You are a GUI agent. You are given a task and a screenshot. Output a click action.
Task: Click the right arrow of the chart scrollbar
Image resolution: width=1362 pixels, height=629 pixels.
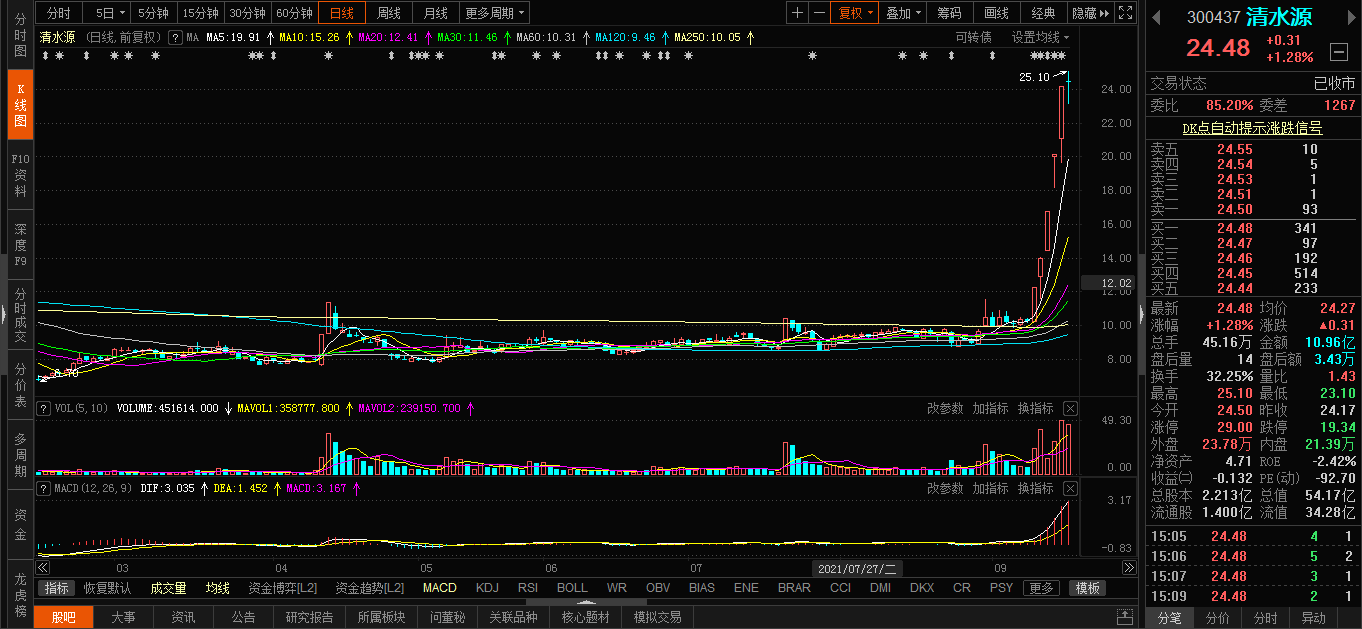pos(1128,568)
